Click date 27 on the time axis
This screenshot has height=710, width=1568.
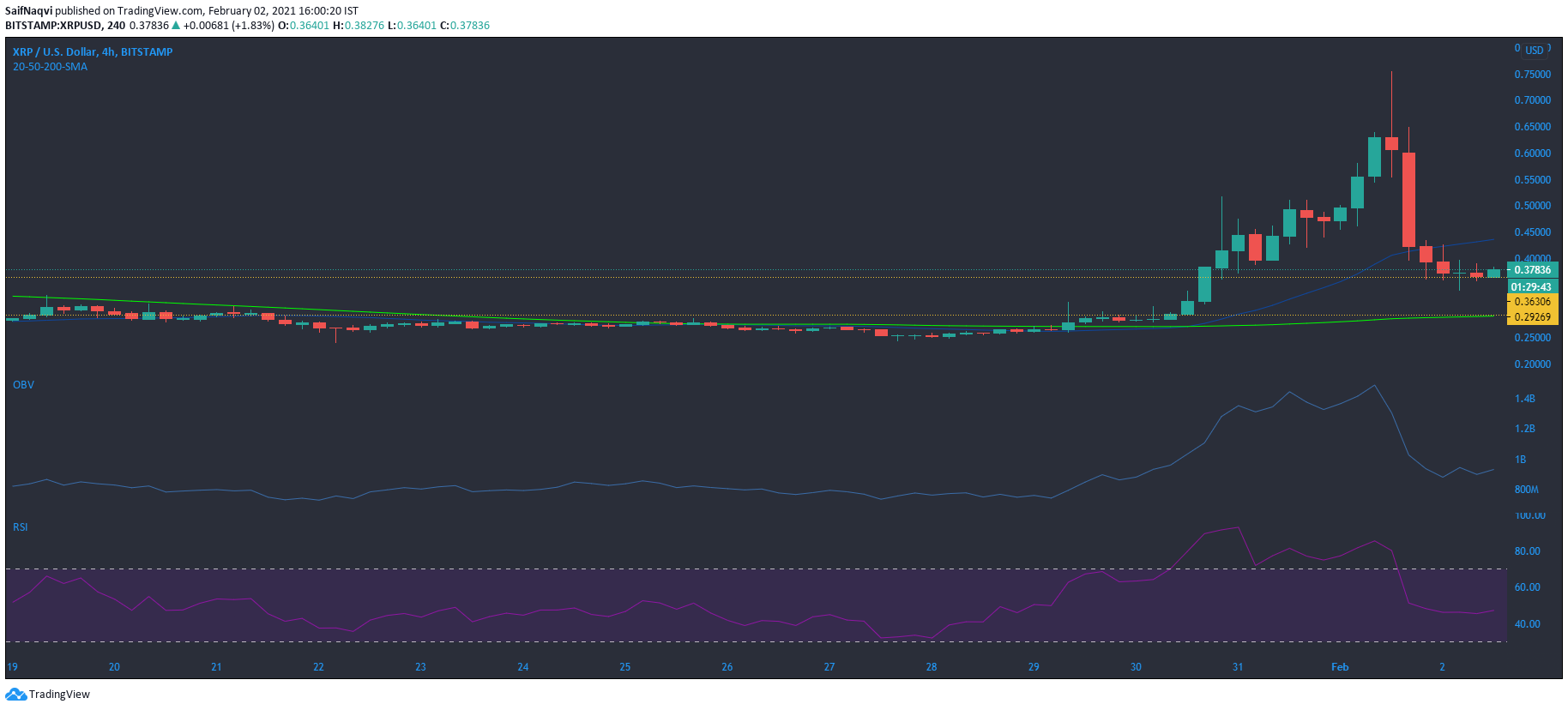(x=829, y=667)
